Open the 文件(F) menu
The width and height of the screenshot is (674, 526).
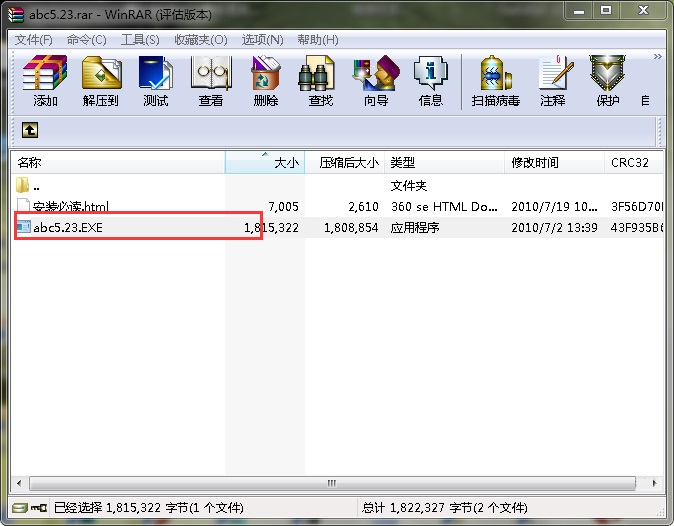(34, 40)
